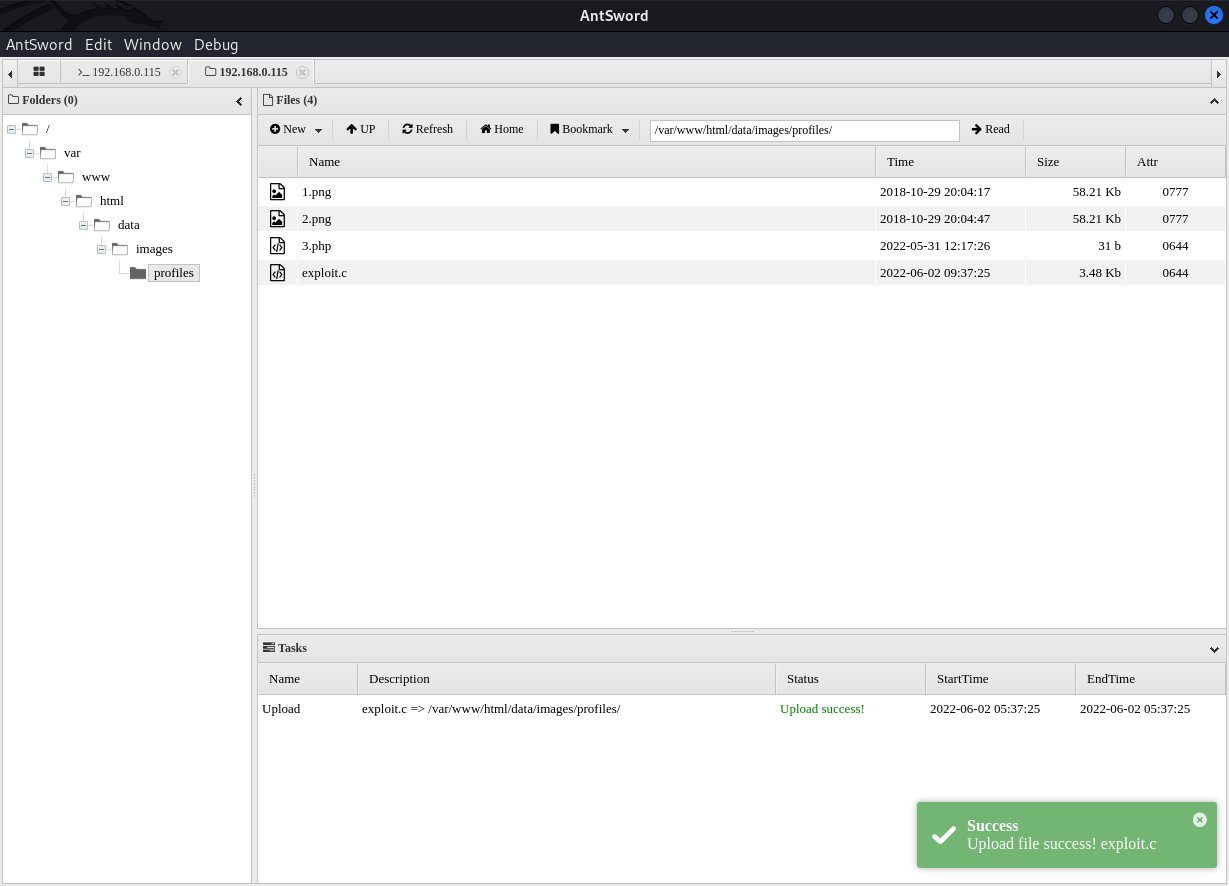
Task: Close the file manager 192.168.0.115 tab
Action: click(x=302, y=72)
